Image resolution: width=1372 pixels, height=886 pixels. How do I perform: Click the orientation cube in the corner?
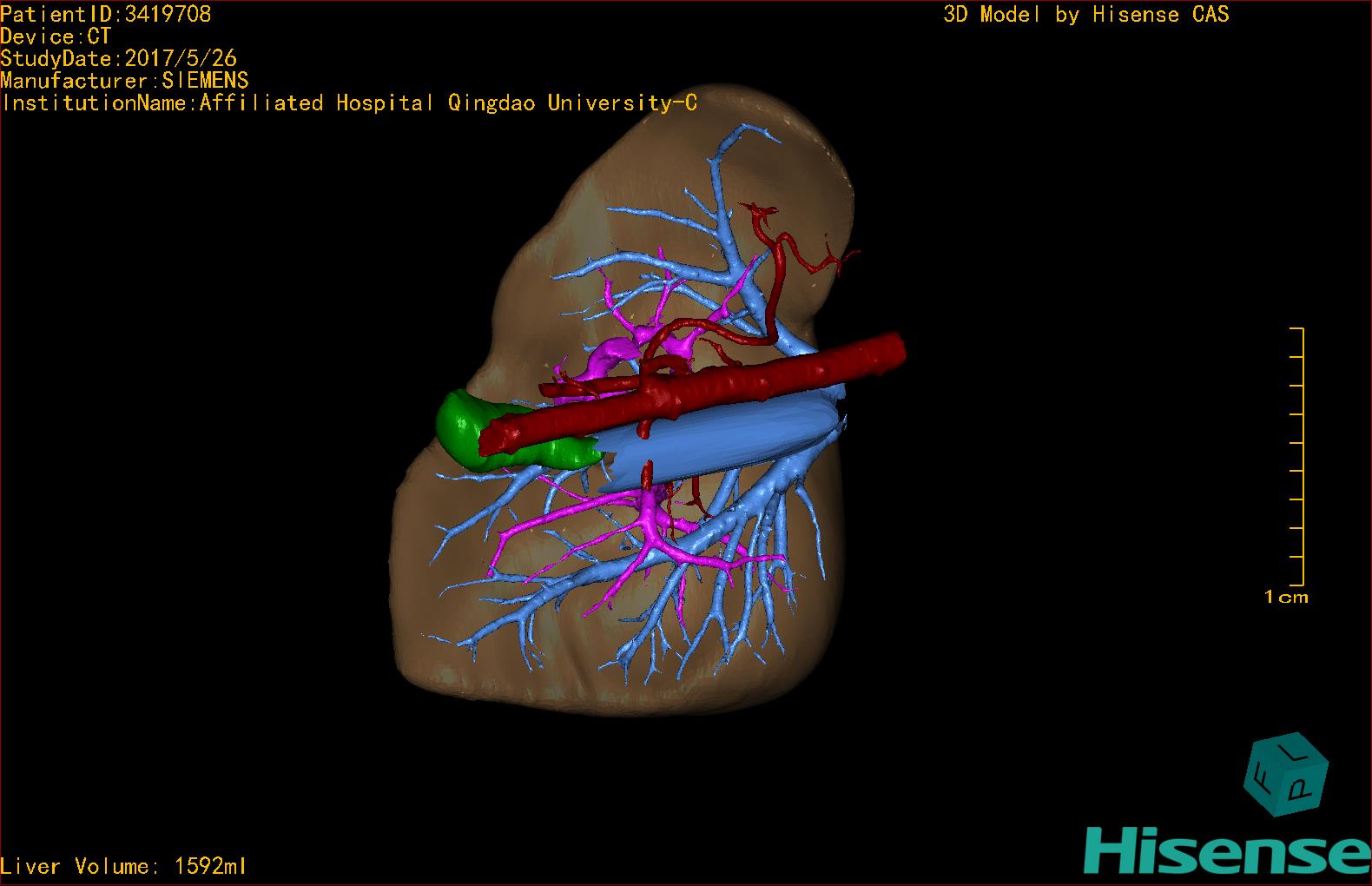click(1286, 776)
